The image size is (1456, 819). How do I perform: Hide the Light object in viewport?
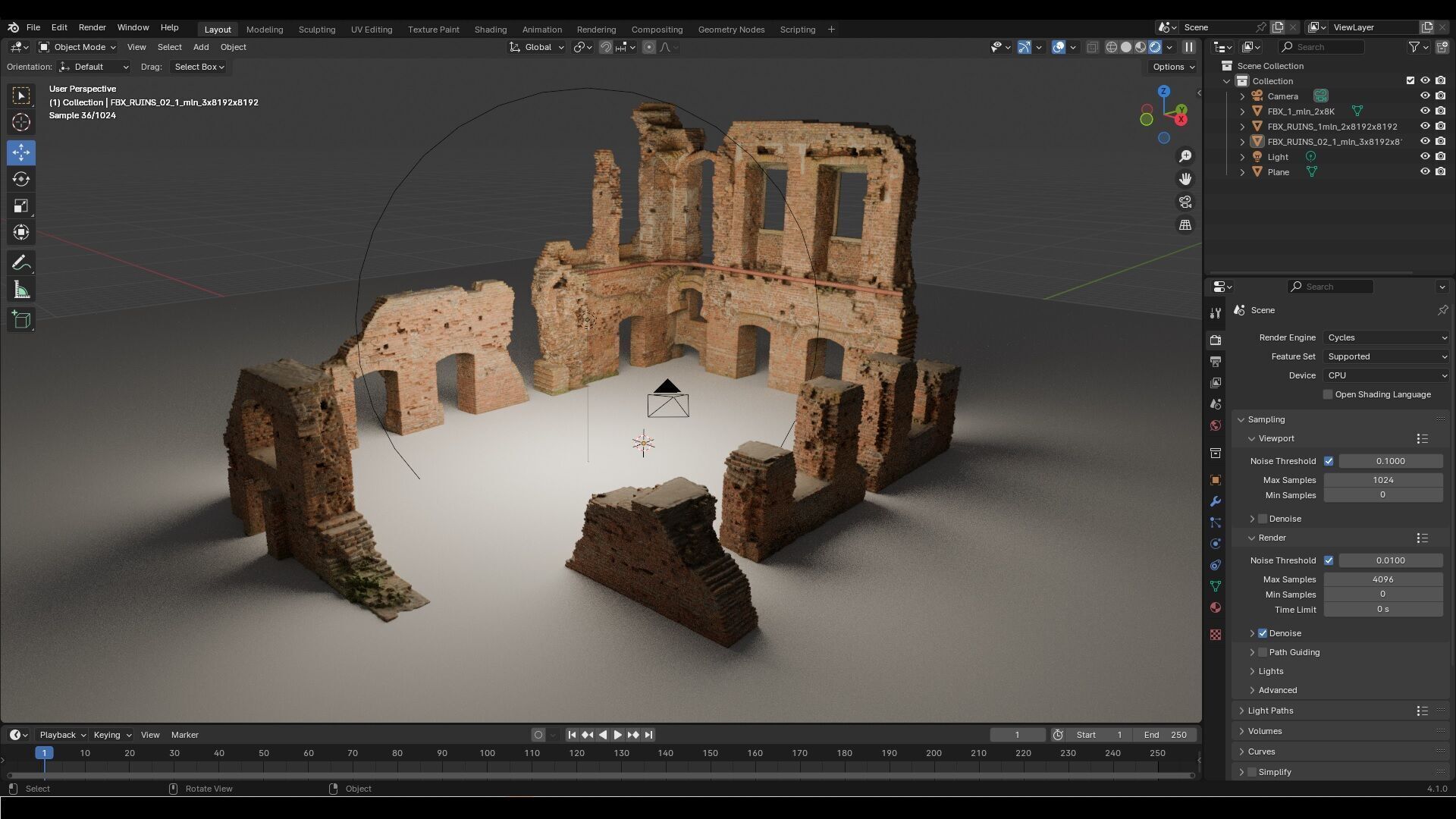pyautogui.click(x=1425, y=157)
